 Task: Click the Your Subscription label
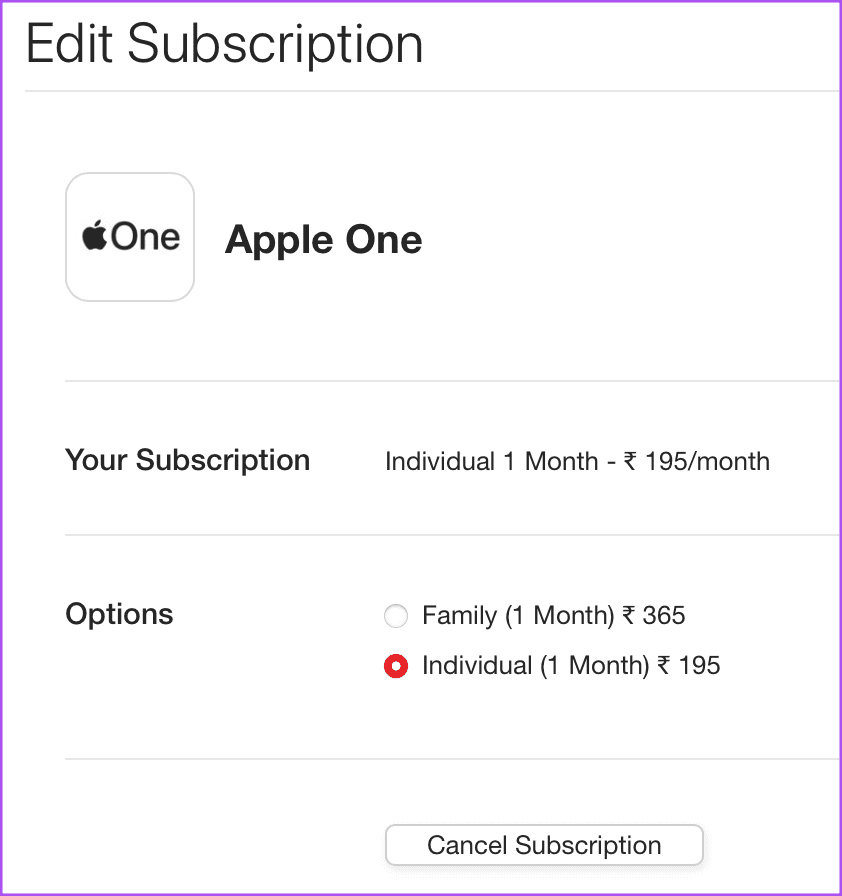pos(187,460)
